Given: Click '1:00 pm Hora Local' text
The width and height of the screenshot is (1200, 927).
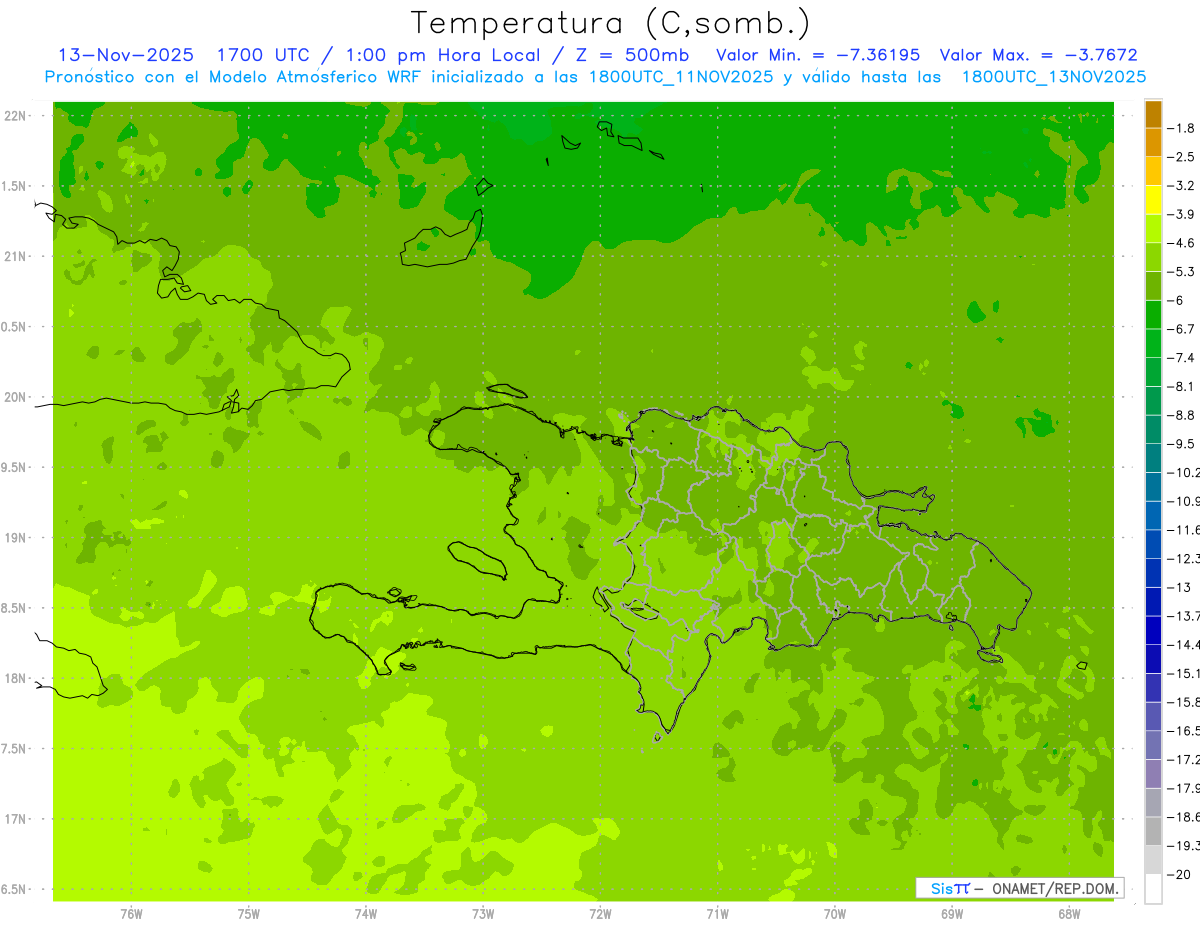Looking at the screenshot, I should [x=442, y=55].
